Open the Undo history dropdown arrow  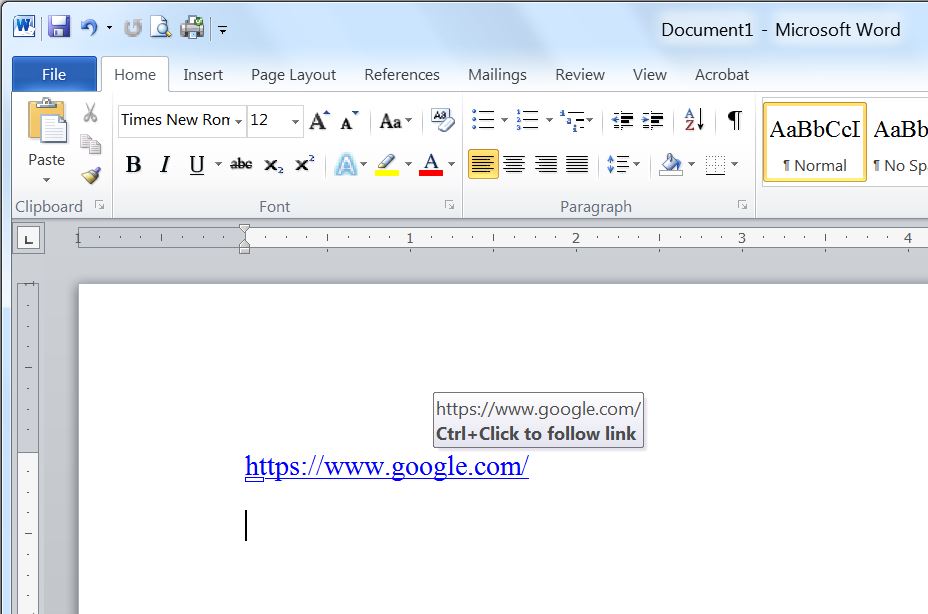pos(109,27)
